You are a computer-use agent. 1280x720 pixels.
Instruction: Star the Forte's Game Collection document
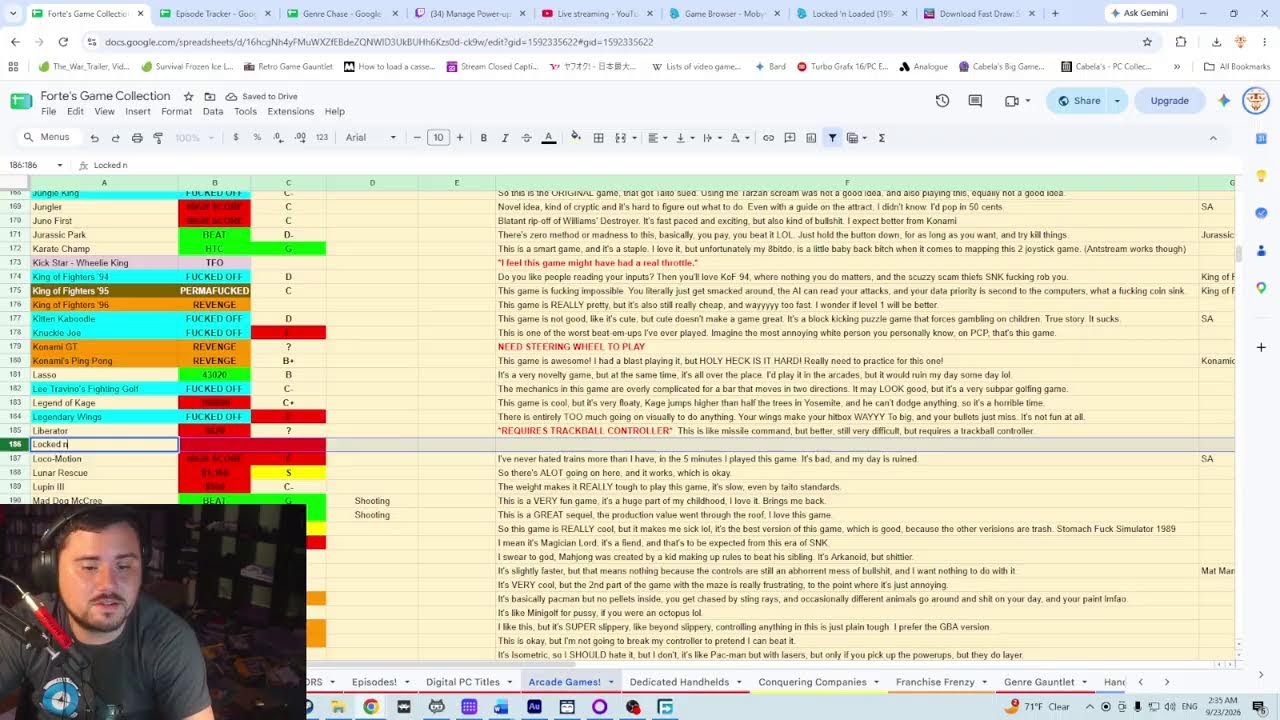pos(188,96)
